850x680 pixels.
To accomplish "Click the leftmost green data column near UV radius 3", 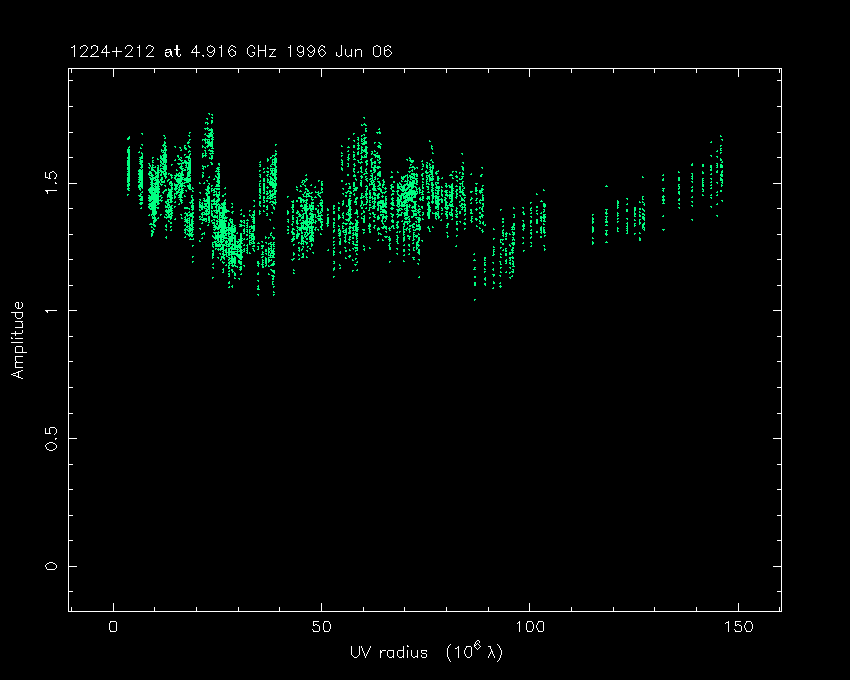I will pyautogui.click(x=128, y=168).
